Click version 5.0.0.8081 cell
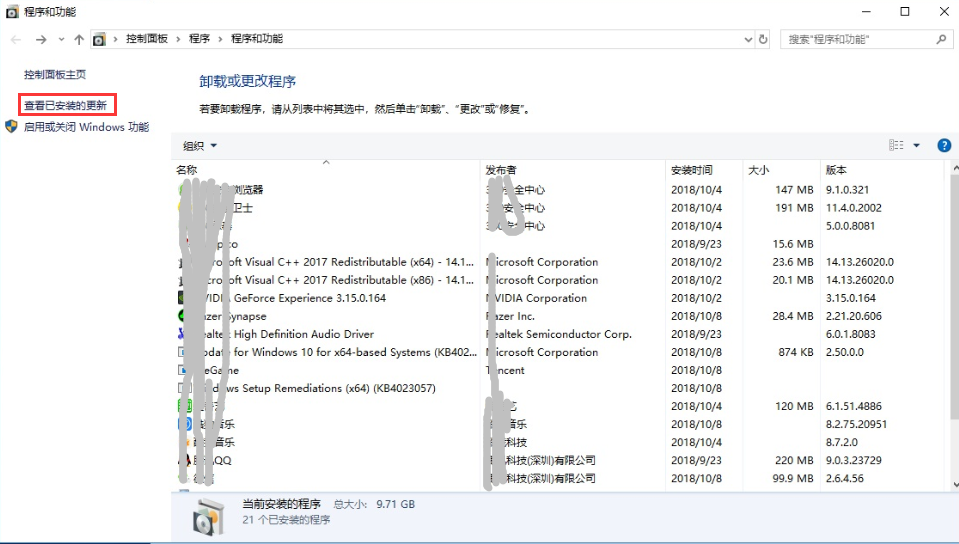The image size is (959, 544). [x=850, y=226]
